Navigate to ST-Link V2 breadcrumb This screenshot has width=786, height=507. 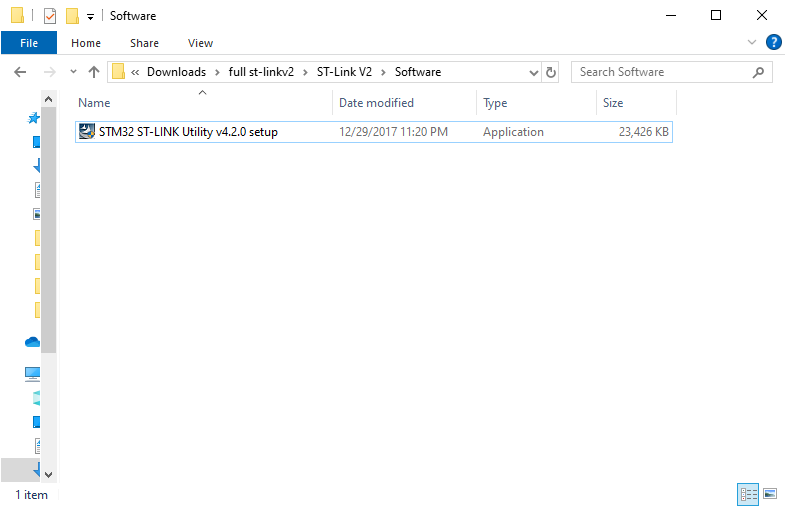[x=344, y=72]
